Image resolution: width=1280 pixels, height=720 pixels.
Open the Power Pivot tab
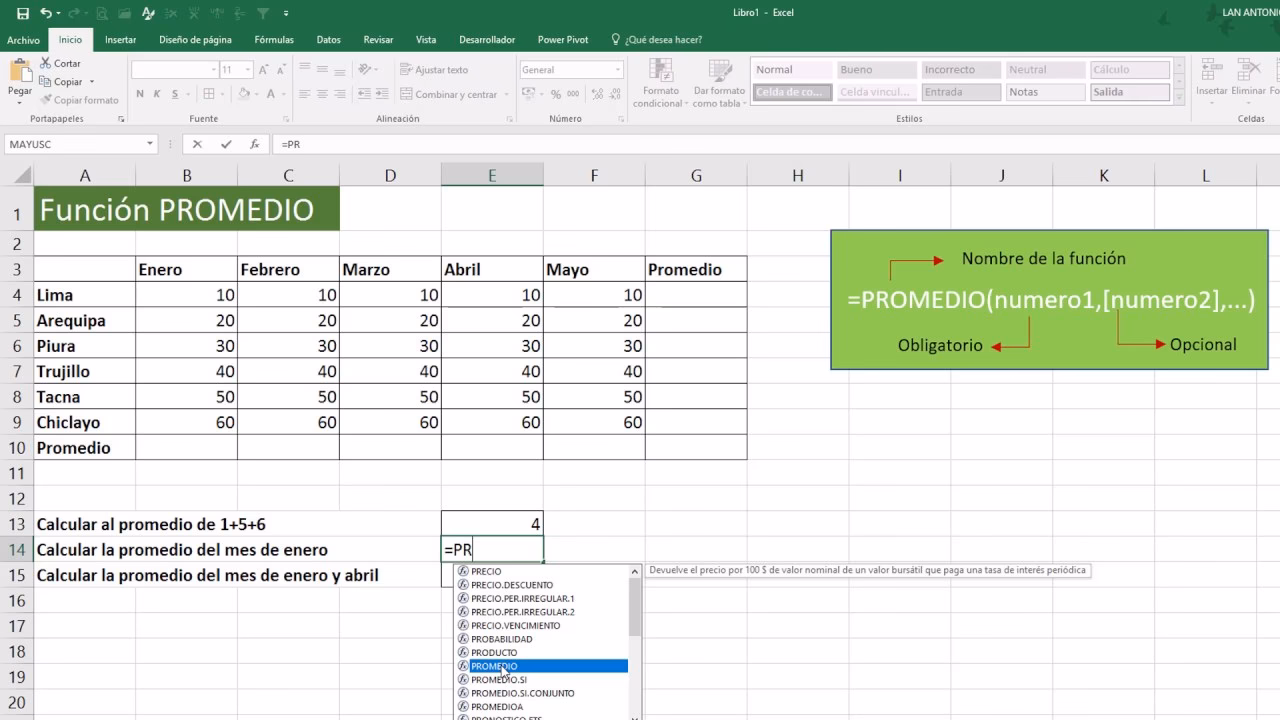click(562, 39)
